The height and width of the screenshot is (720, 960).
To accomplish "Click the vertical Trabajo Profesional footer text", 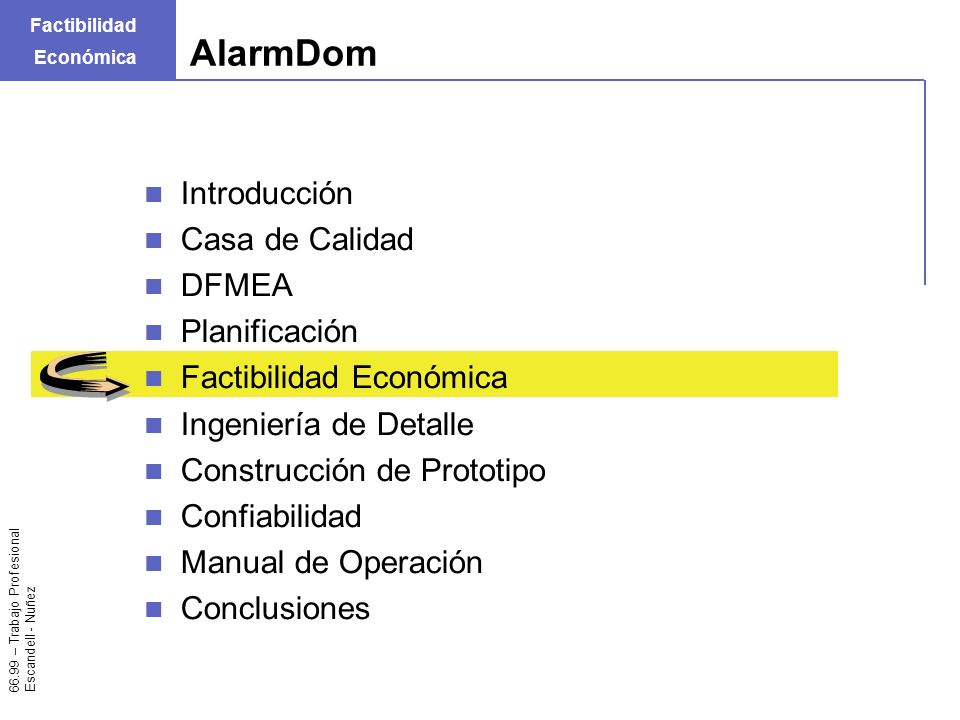I will coord(15,610).
